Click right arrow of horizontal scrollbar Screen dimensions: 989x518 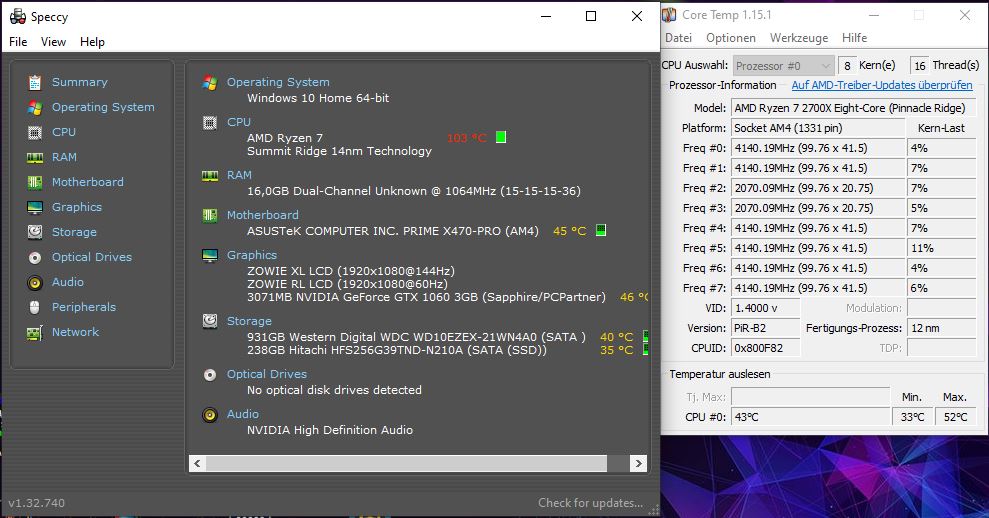[x=638, y=463]
